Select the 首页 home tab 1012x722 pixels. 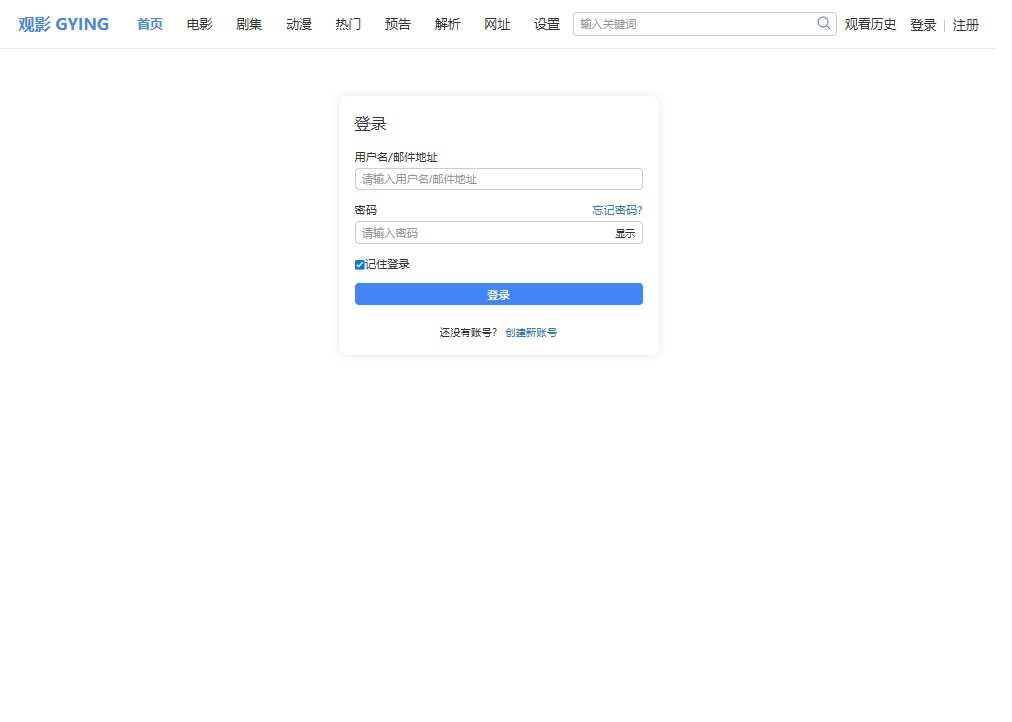149,25
